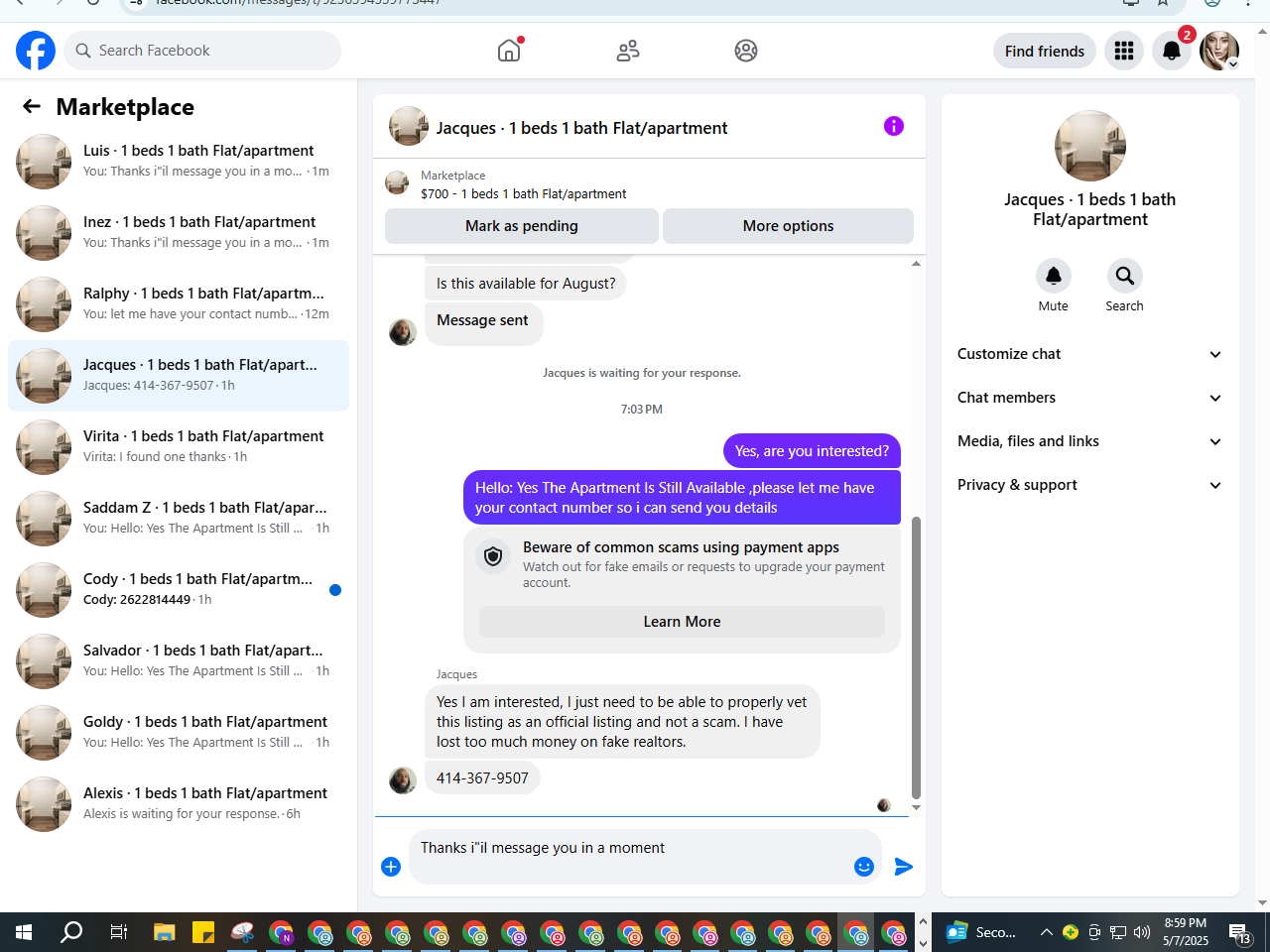Expand the Privacy & support section
Image resolution: width=1270 pixels, height=952 pixels.
(x=1089, y=485)
